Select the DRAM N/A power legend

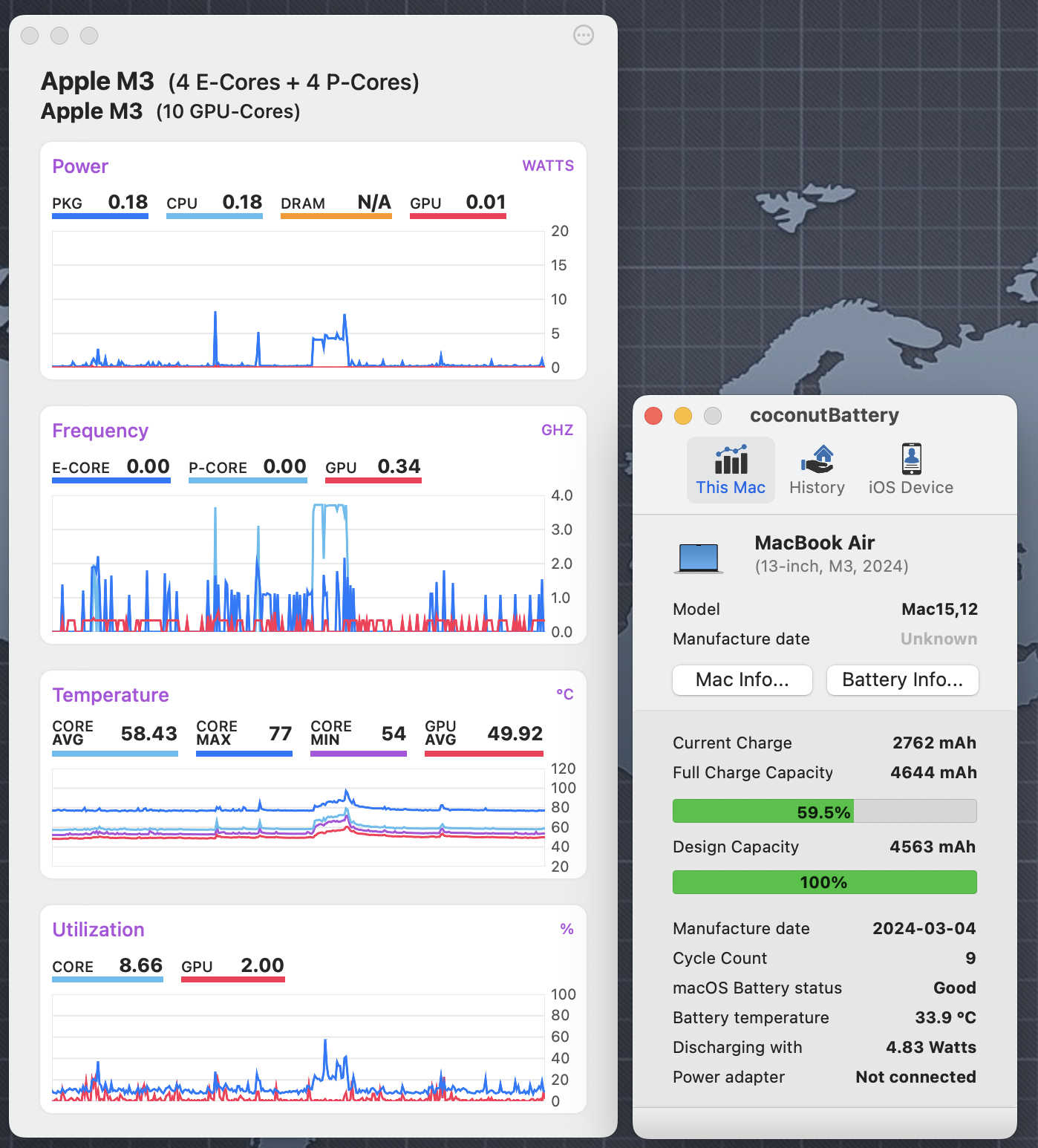pyautogui.click(x=336, y=204)
